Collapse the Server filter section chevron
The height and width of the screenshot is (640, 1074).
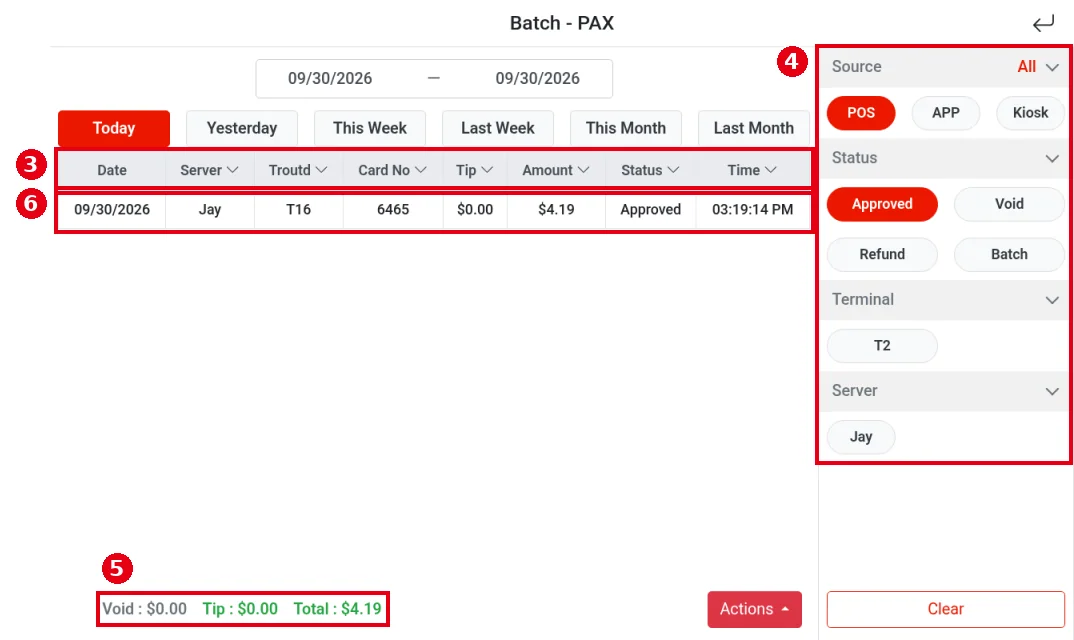pyautogui.click(x=1052, y=391)
